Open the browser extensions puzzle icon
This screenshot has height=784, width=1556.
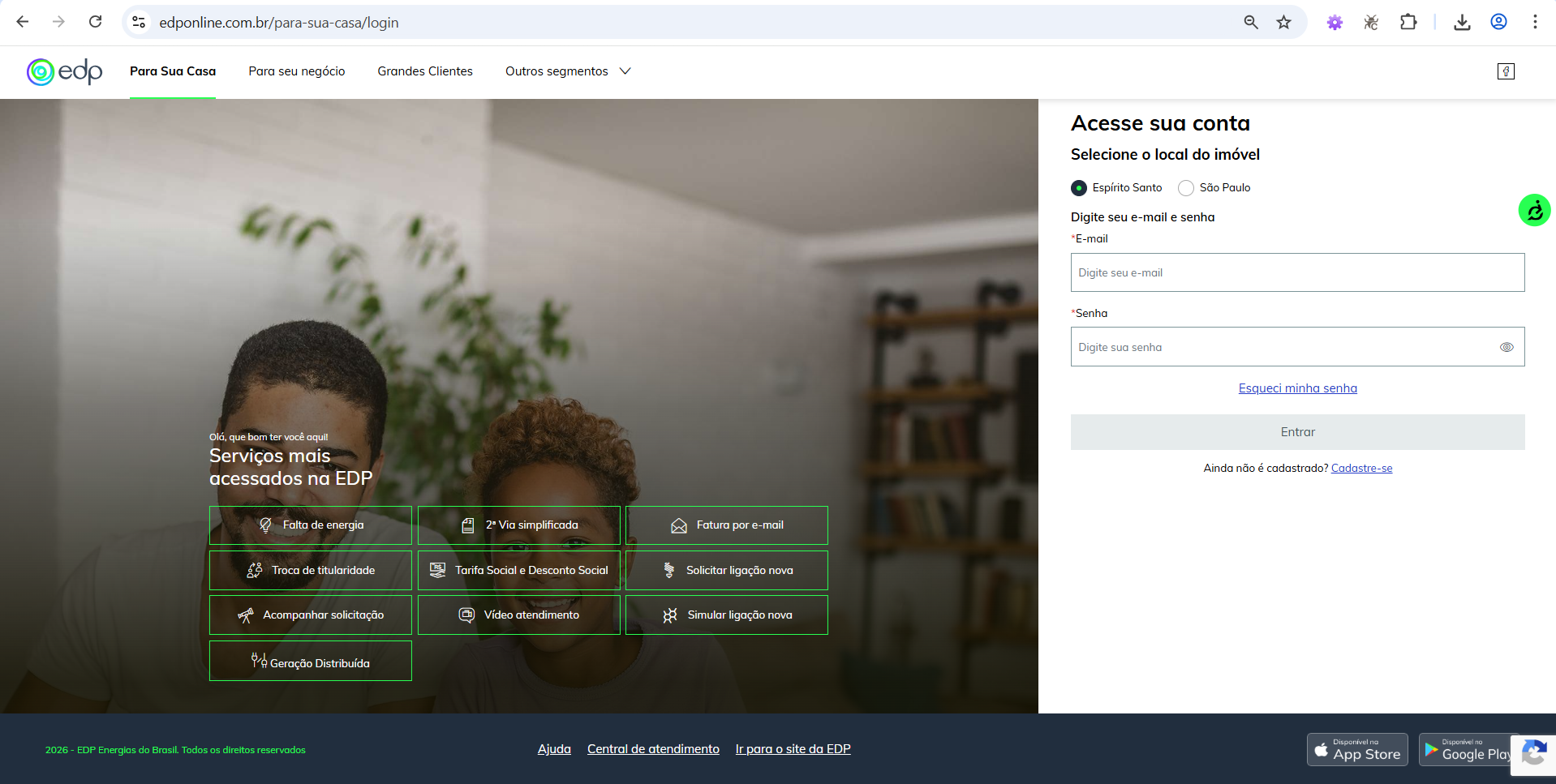1408,23
